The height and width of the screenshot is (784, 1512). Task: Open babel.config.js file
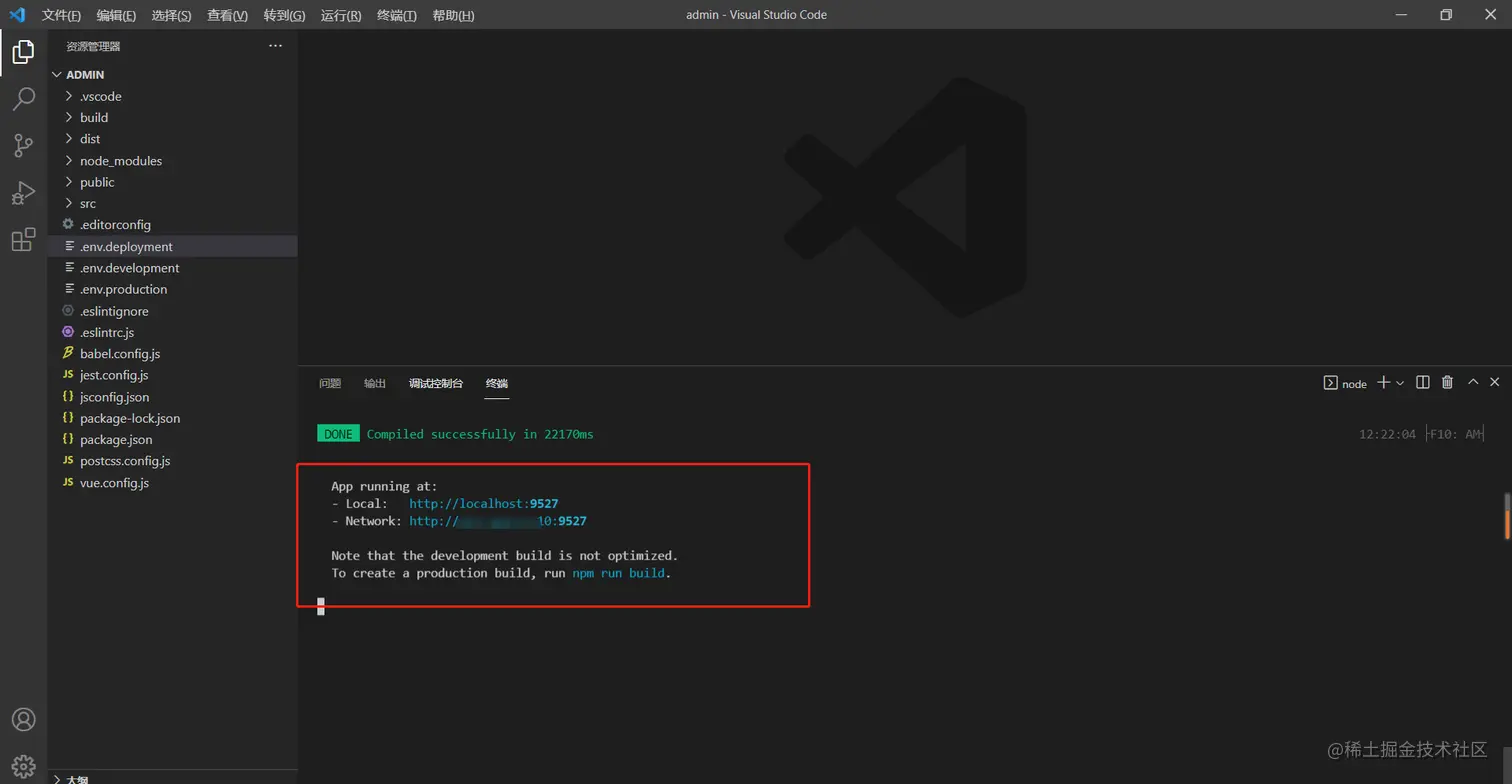(172, 354)
